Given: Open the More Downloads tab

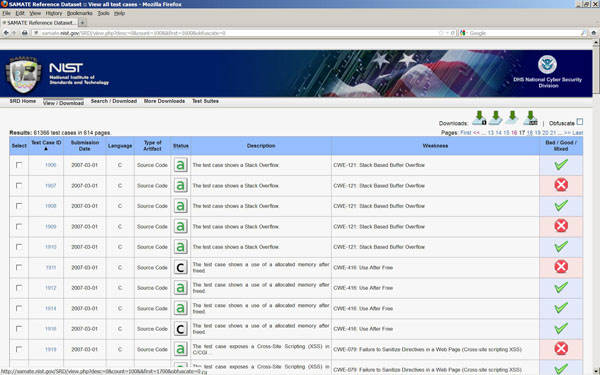Looking at the screenshot, I should click(x=164, y=101).
